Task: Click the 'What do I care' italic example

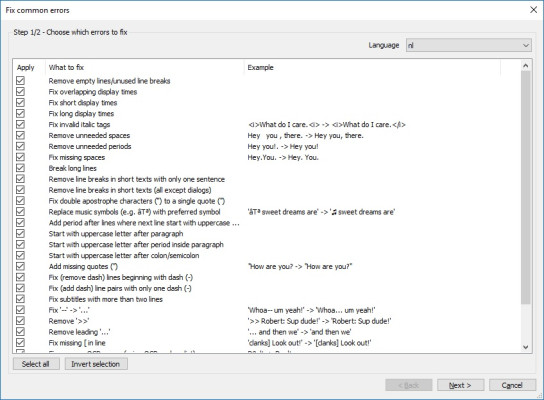Action: [x=326, y=125]
